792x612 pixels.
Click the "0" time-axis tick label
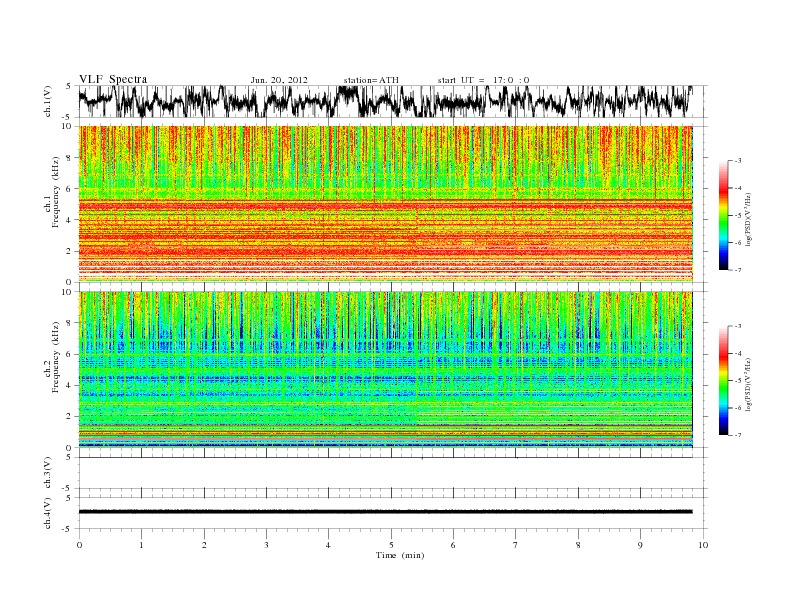click(x=79, y=545)
